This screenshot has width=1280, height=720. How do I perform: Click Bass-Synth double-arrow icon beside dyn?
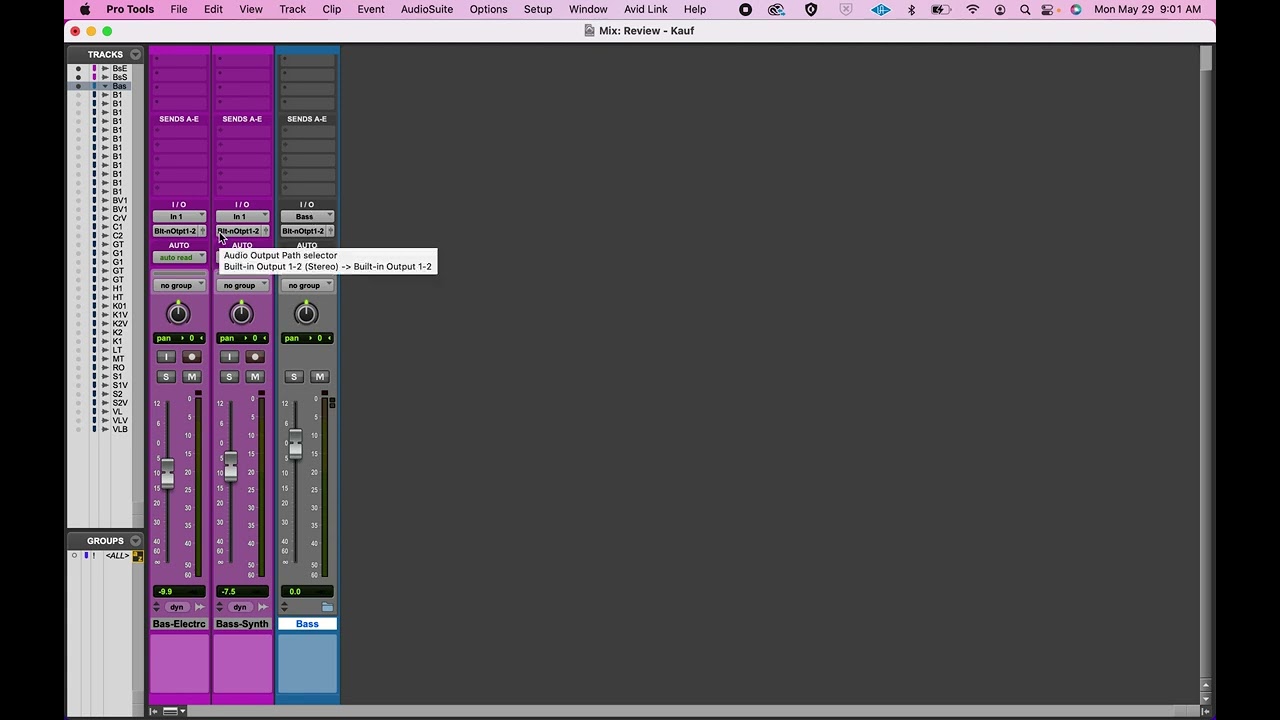263,607
